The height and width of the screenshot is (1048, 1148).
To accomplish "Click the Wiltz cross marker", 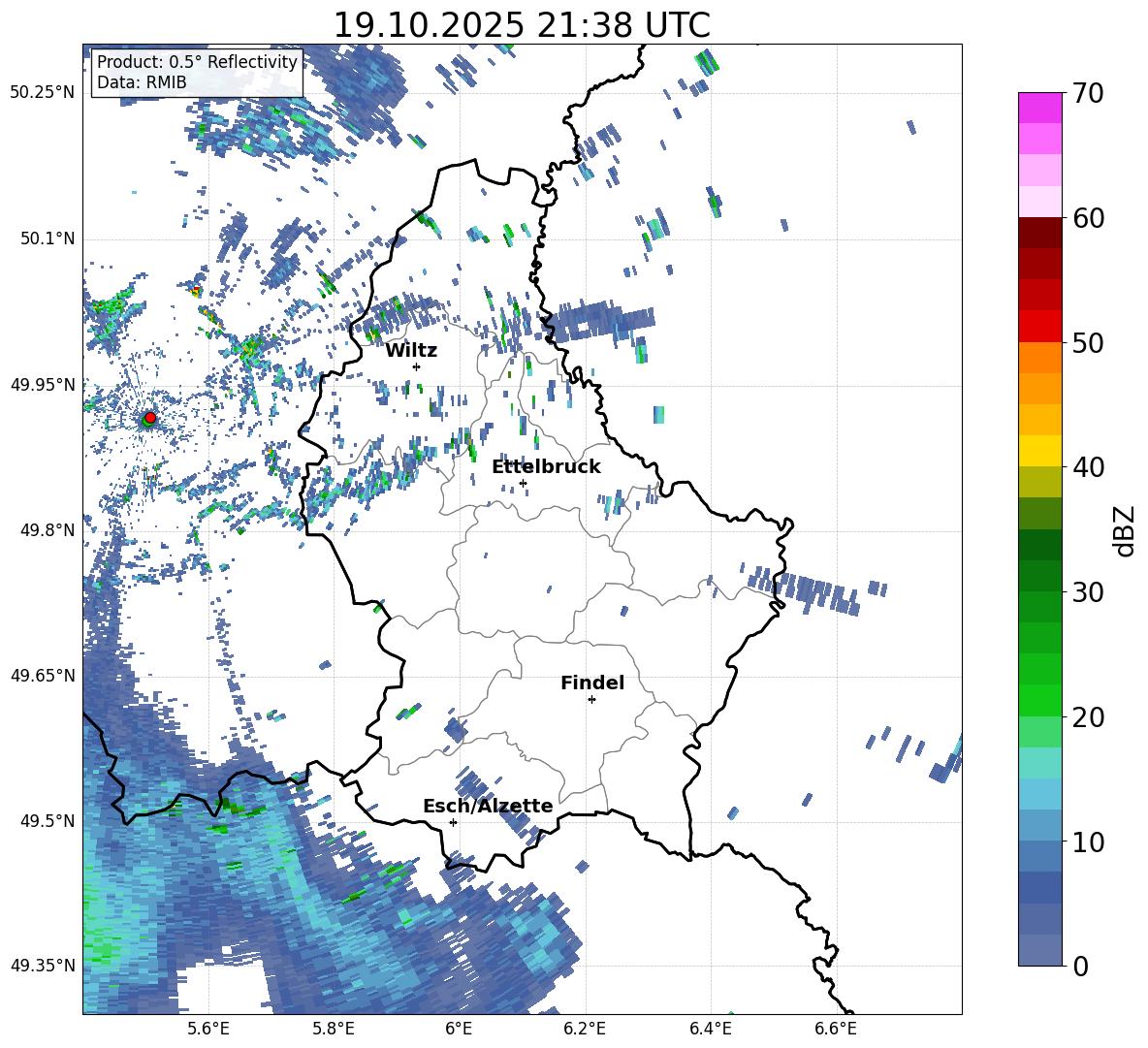I will coord(417,367).
